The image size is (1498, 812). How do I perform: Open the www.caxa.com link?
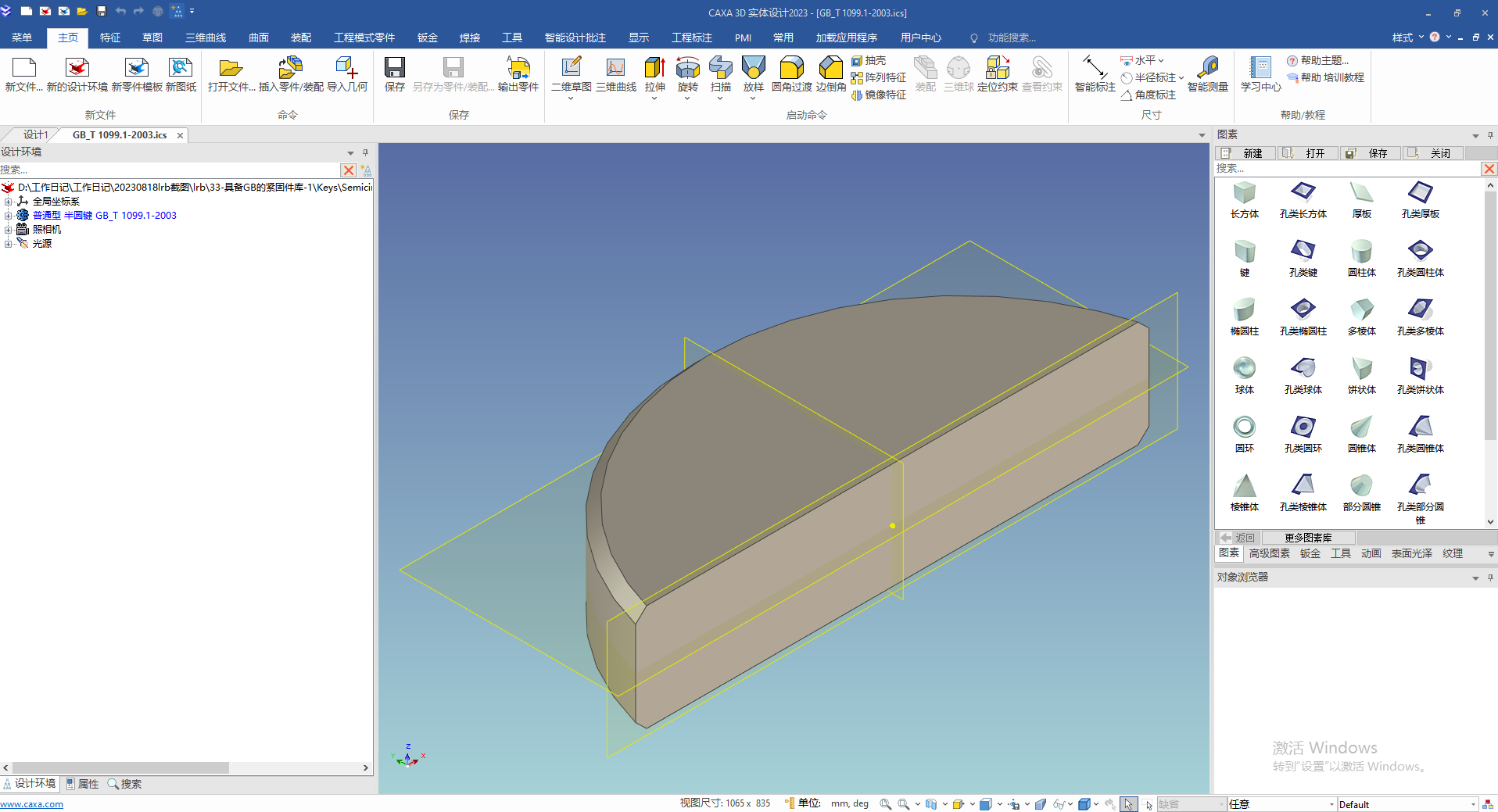coord(32,804)
